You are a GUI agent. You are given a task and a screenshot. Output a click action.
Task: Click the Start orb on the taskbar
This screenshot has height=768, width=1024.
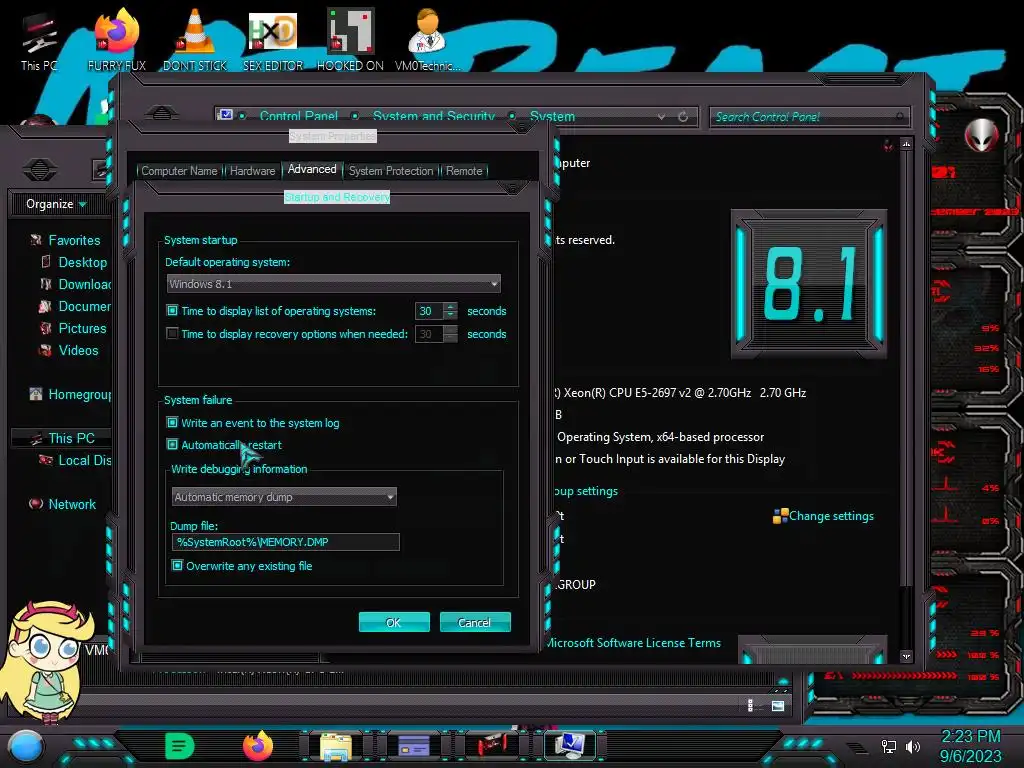pos(26,746)
